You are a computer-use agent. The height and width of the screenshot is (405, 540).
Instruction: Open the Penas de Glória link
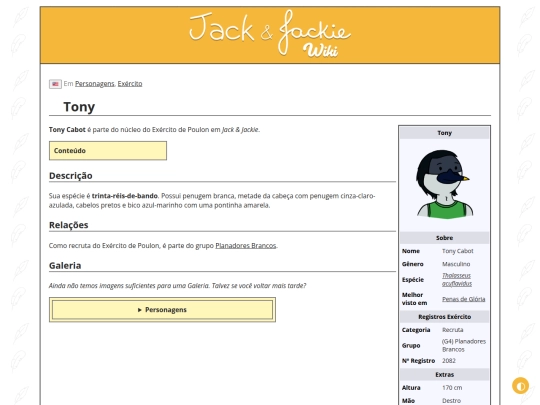(x=464, y=299)
